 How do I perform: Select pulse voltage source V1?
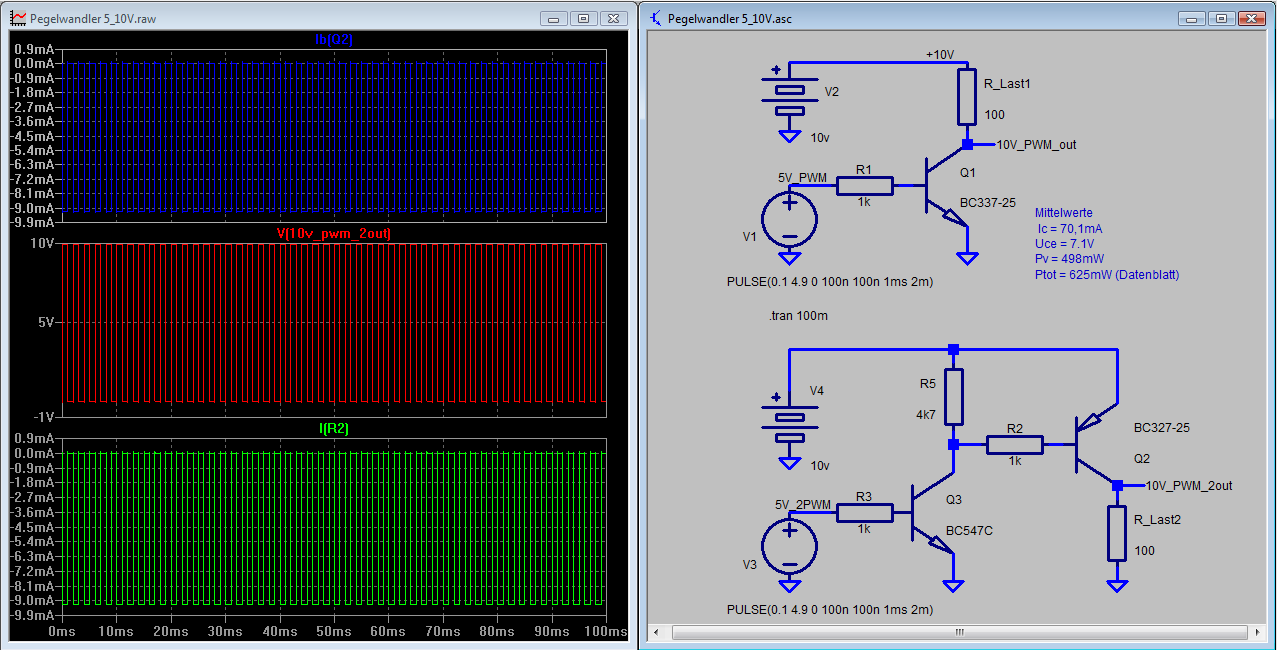(x=790, y=217)
